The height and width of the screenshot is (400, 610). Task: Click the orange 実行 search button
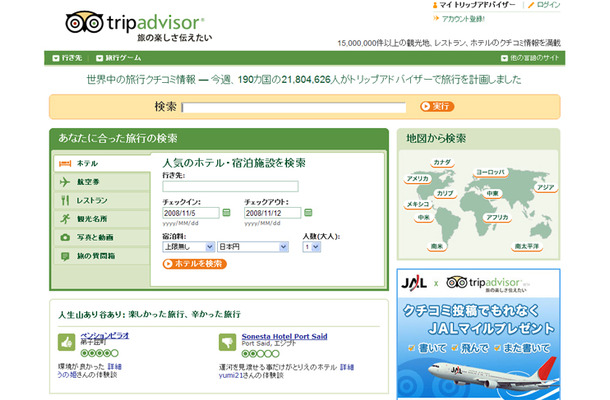[x=437, y=106]
